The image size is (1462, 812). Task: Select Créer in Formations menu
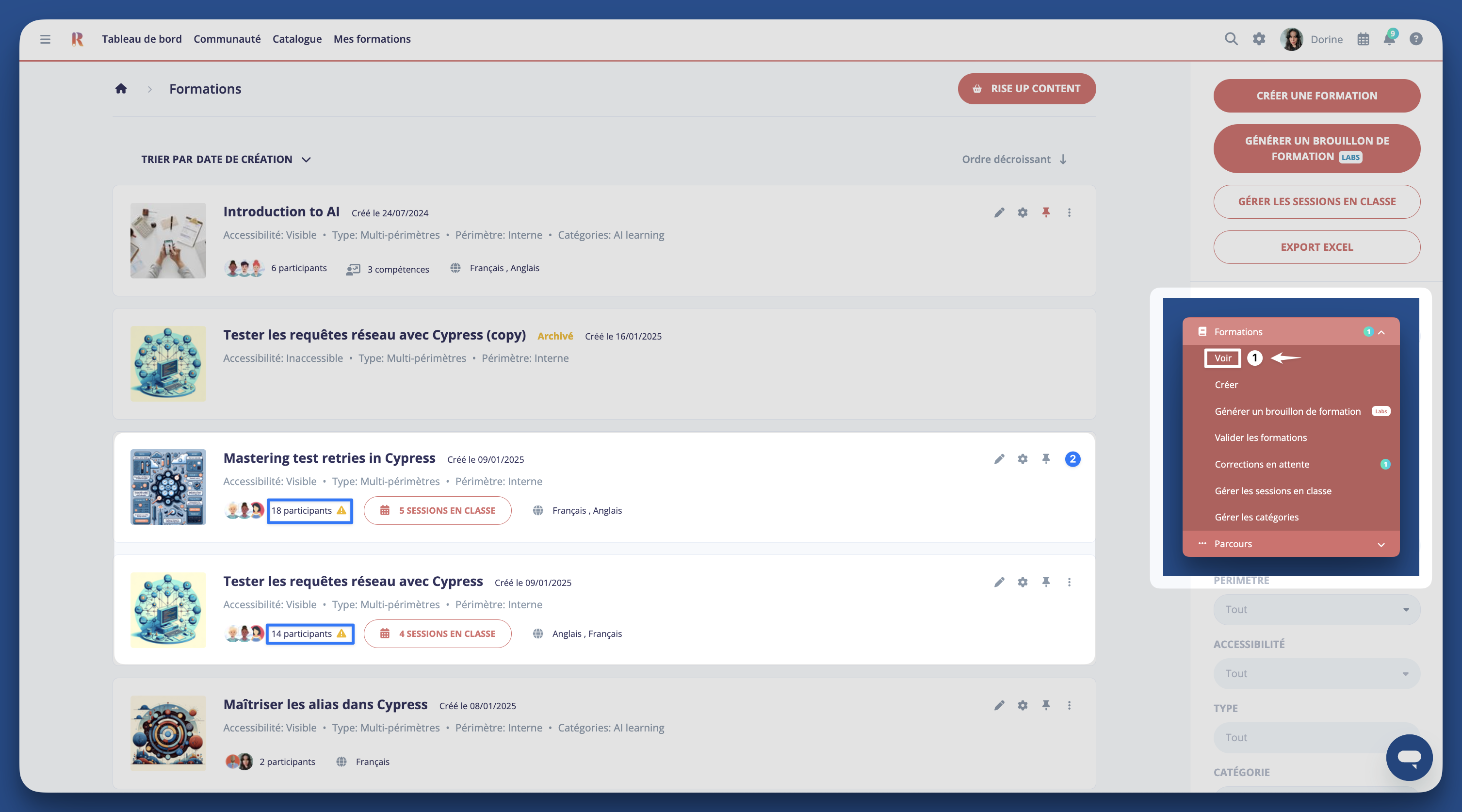tap(1226, 385)
